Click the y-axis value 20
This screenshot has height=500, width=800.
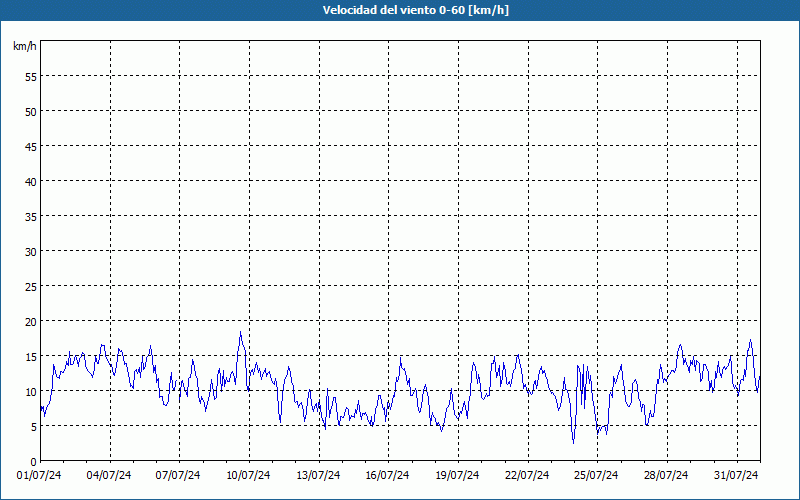[x=31, y=322]
